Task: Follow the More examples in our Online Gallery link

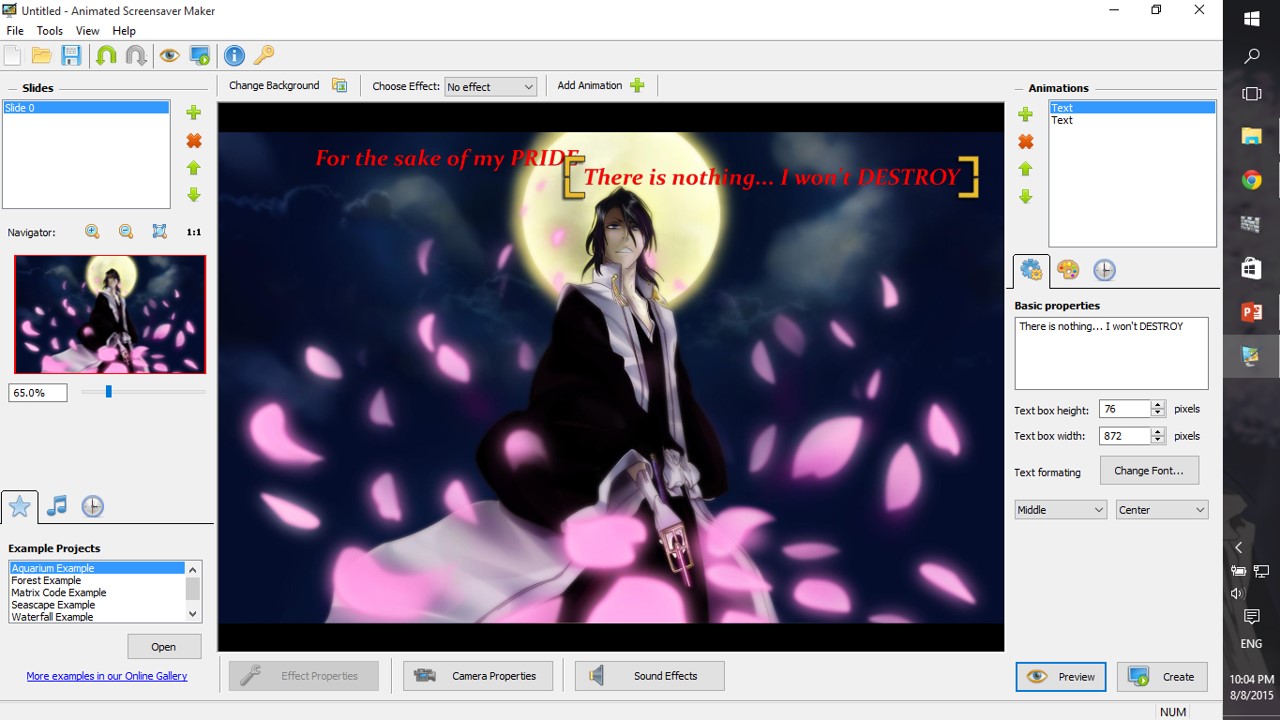Action: click(107, 676)
